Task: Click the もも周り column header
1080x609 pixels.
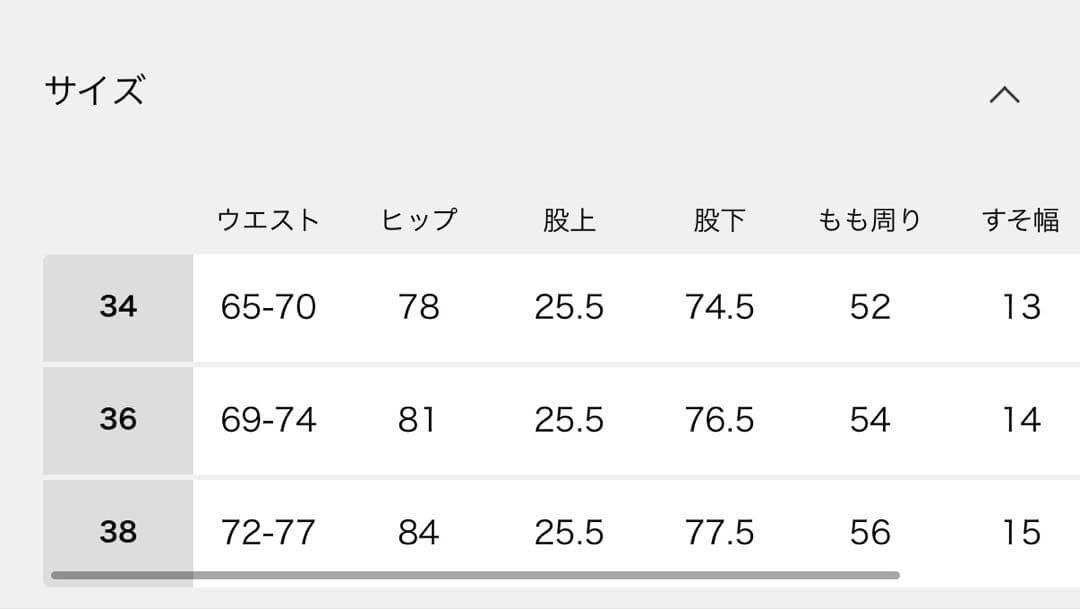Action: (x=869, y=220)
